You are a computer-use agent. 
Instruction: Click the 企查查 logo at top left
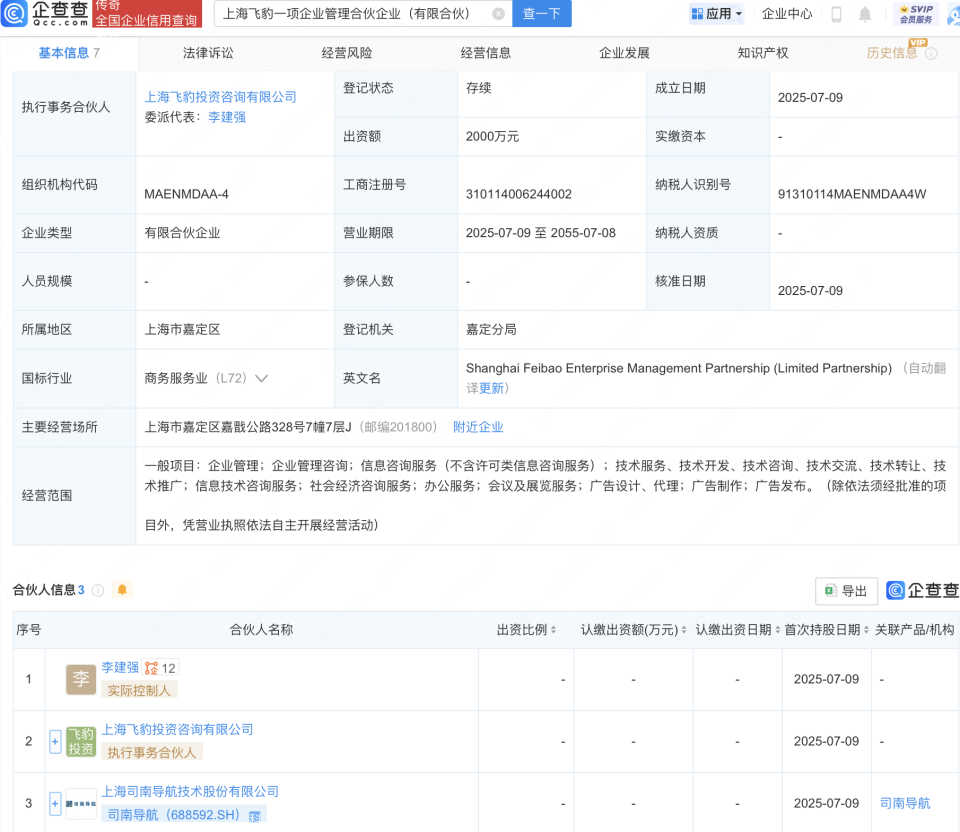(x=45, y=13)
